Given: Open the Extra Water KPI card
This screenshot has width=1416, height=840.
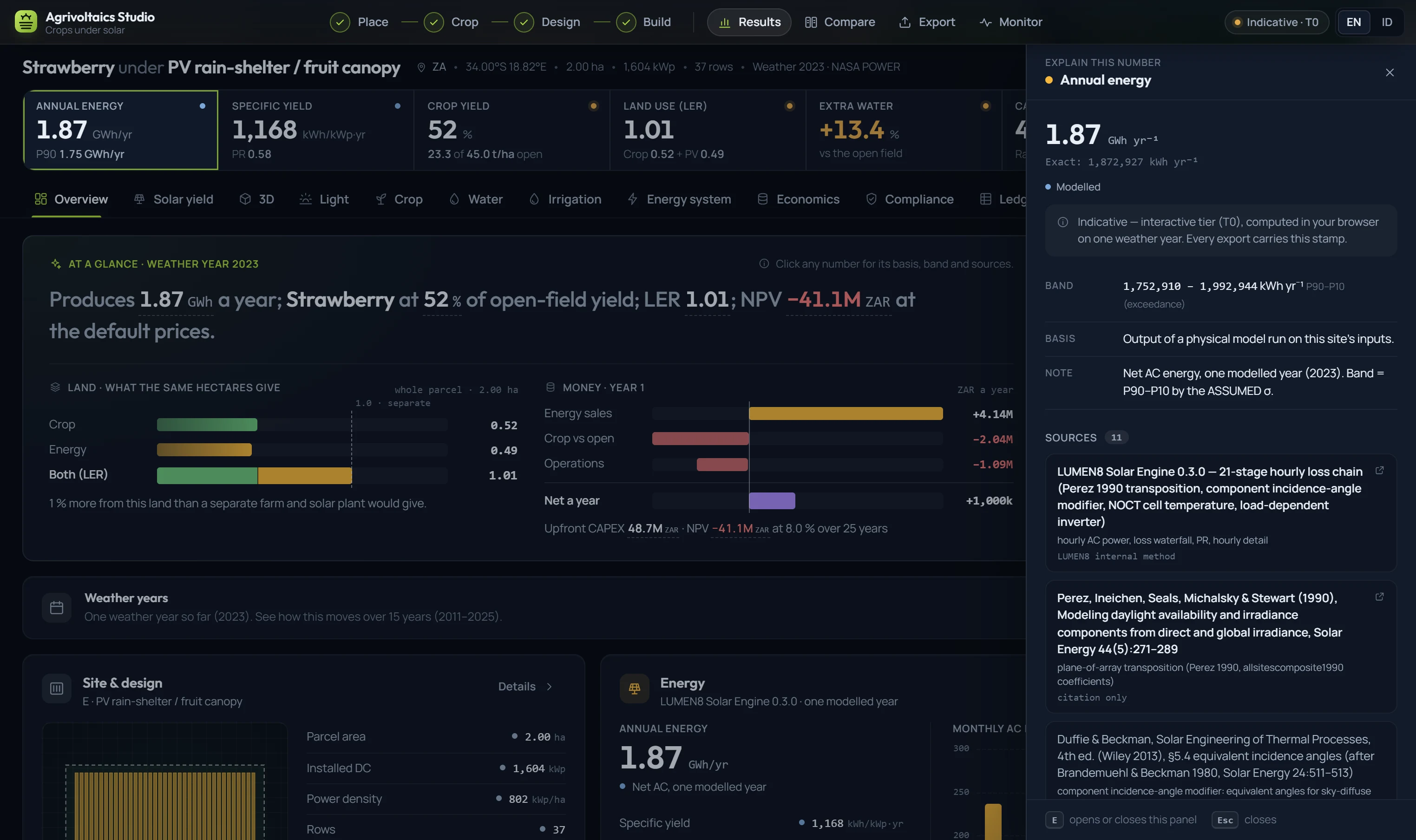Looking at the screenshot, I should point(903,130).
